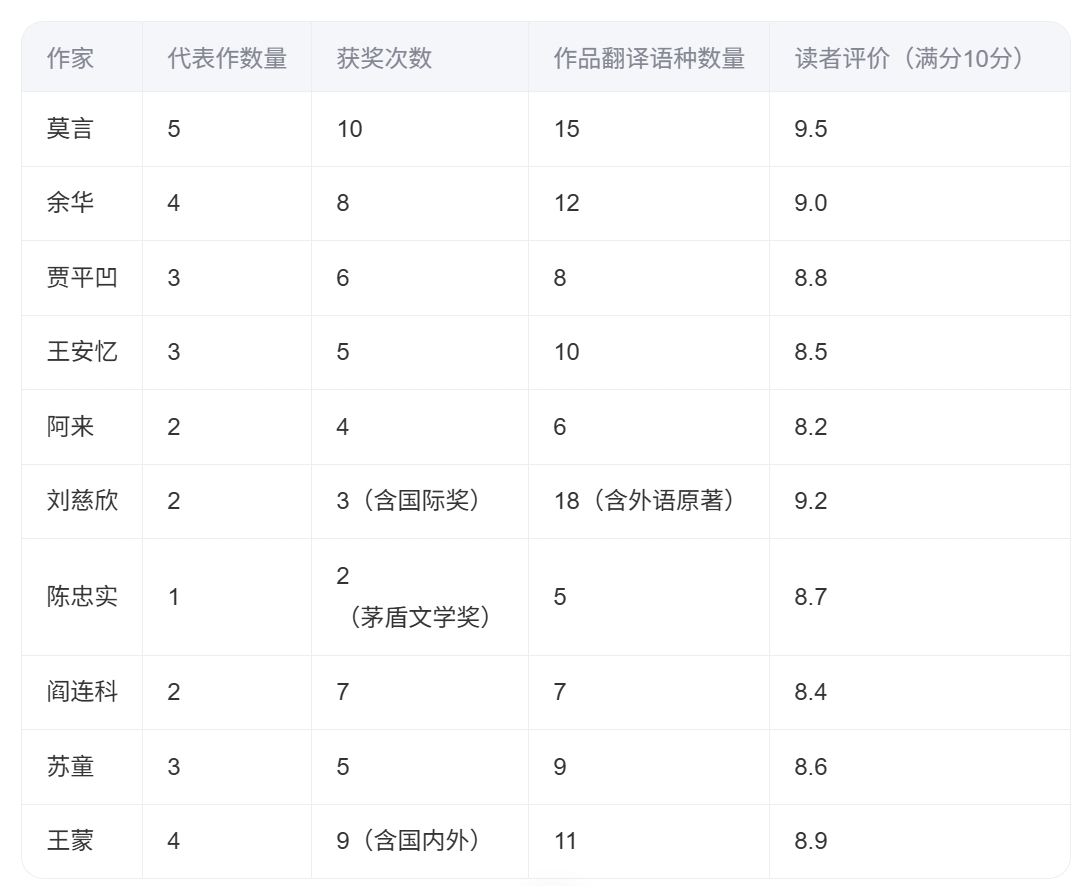Select the 王蒙 name cell
The image size is (1087, 886).
[x=70, y=841]
